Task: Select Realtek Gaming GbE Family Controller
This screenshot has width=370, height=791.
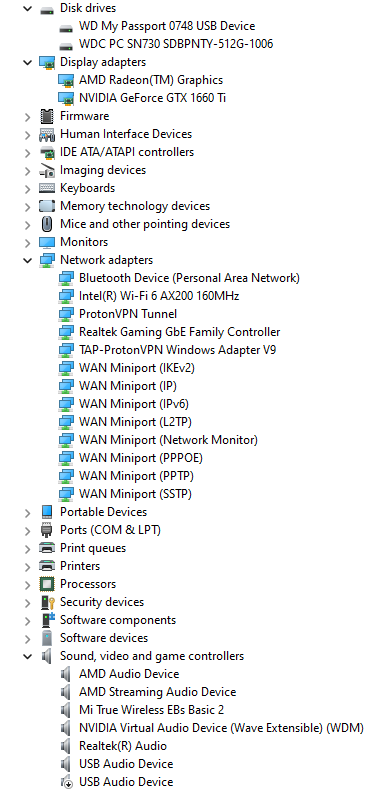Action: click(x=180, y=332)
